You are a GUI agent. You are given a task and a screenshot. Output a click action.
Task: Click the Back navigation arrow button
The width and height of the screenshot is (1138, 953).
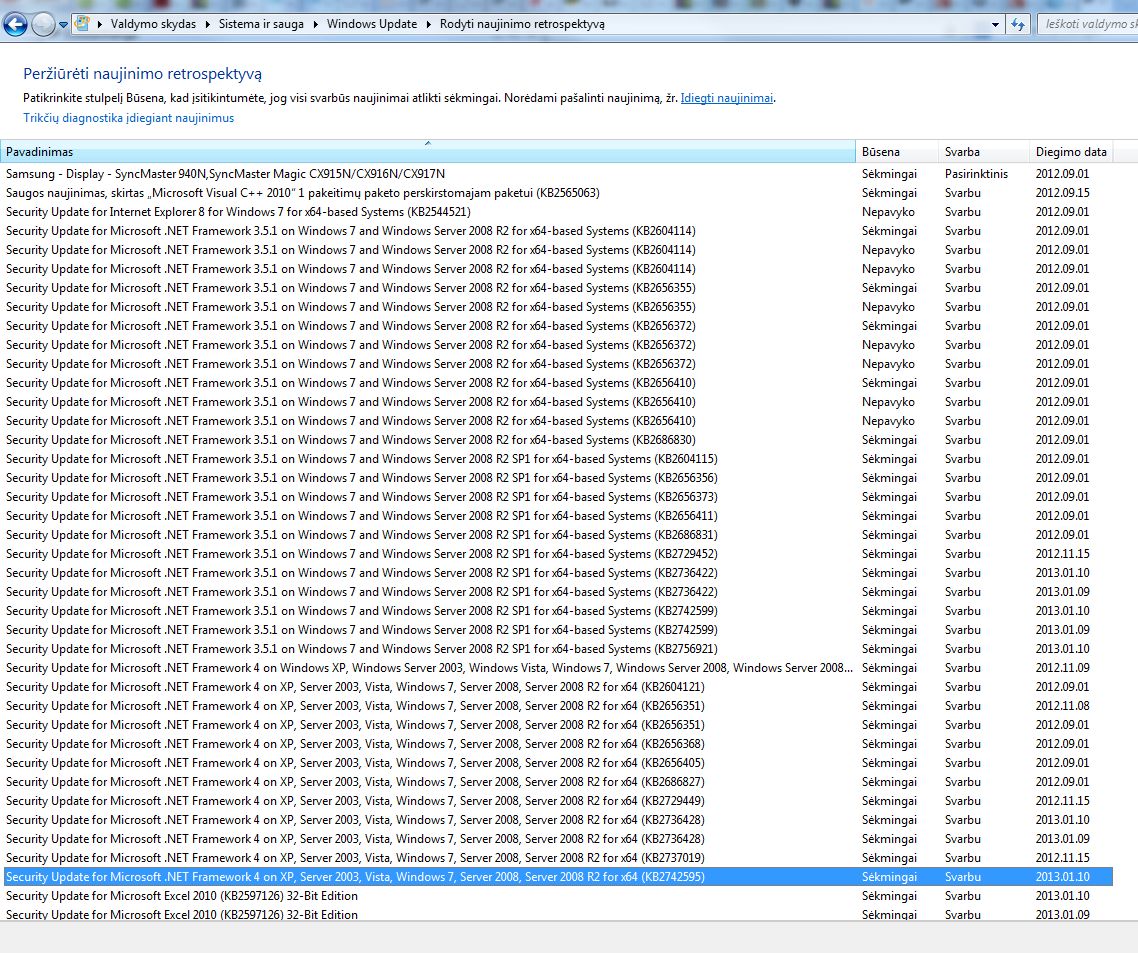(15, 25)
